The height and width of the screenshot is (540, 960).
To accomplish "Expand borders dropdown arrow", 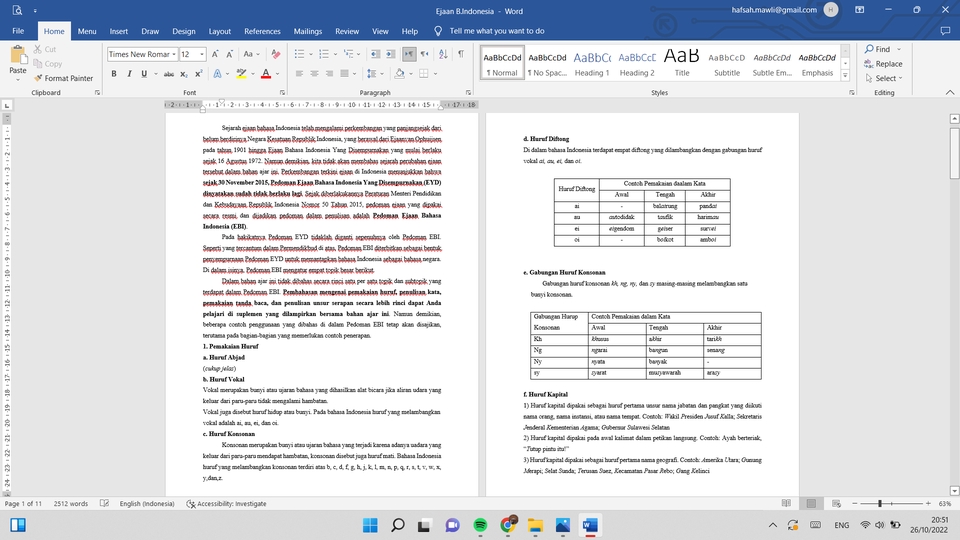I will (435, 74).
